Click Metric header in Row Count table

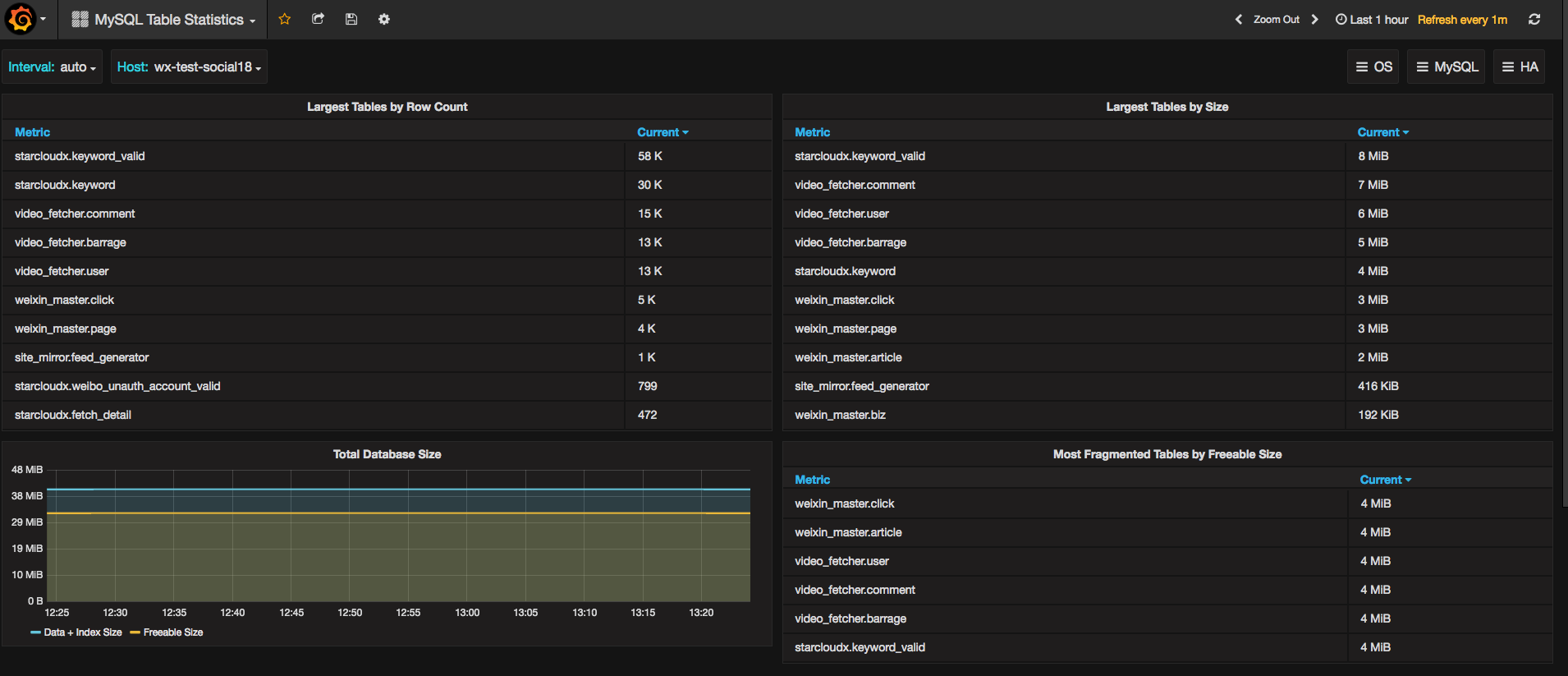point(33,132)
